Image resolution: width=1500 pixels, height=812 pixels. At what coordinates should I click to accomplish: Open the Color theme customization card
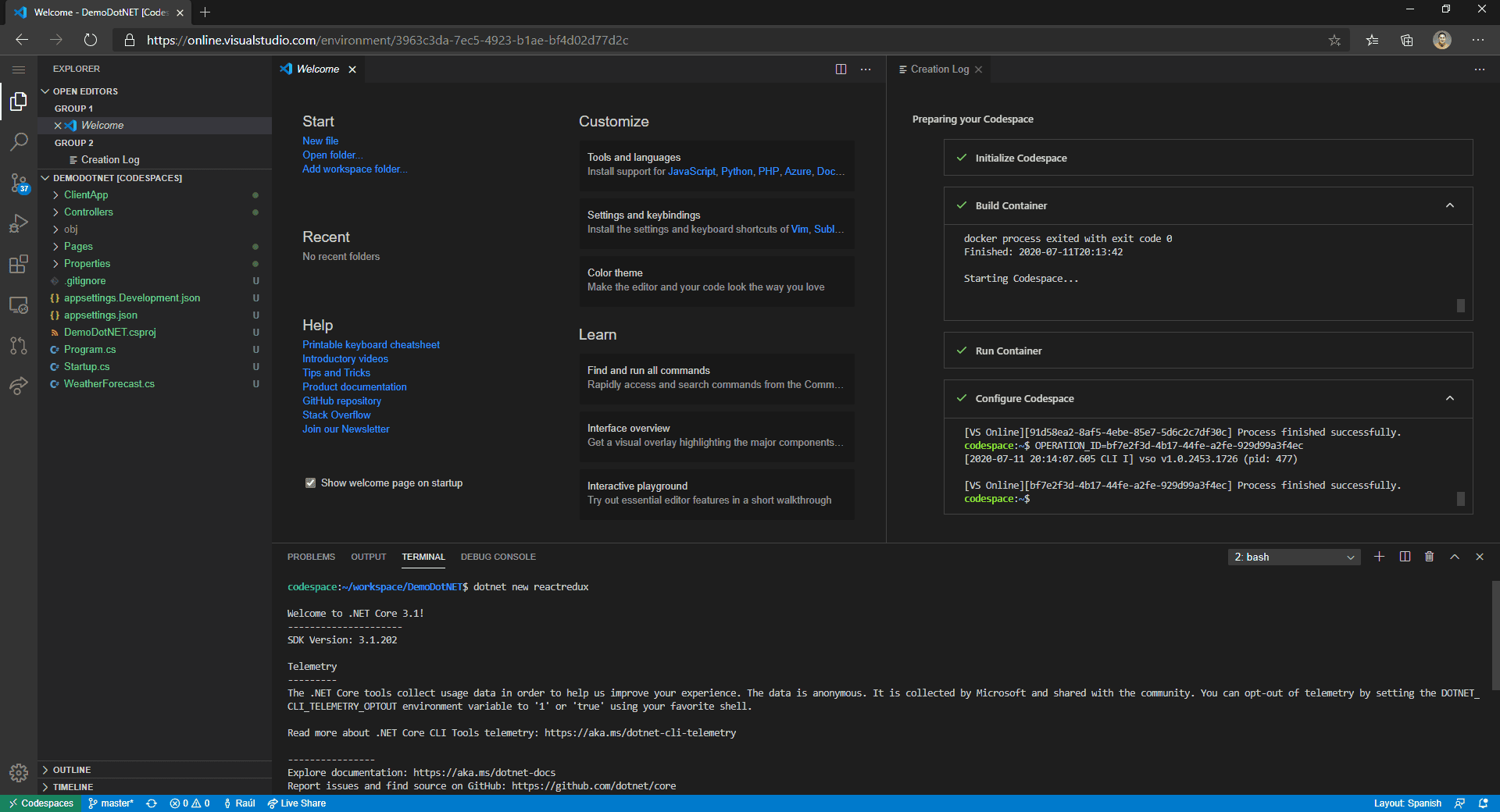point(716,280)
